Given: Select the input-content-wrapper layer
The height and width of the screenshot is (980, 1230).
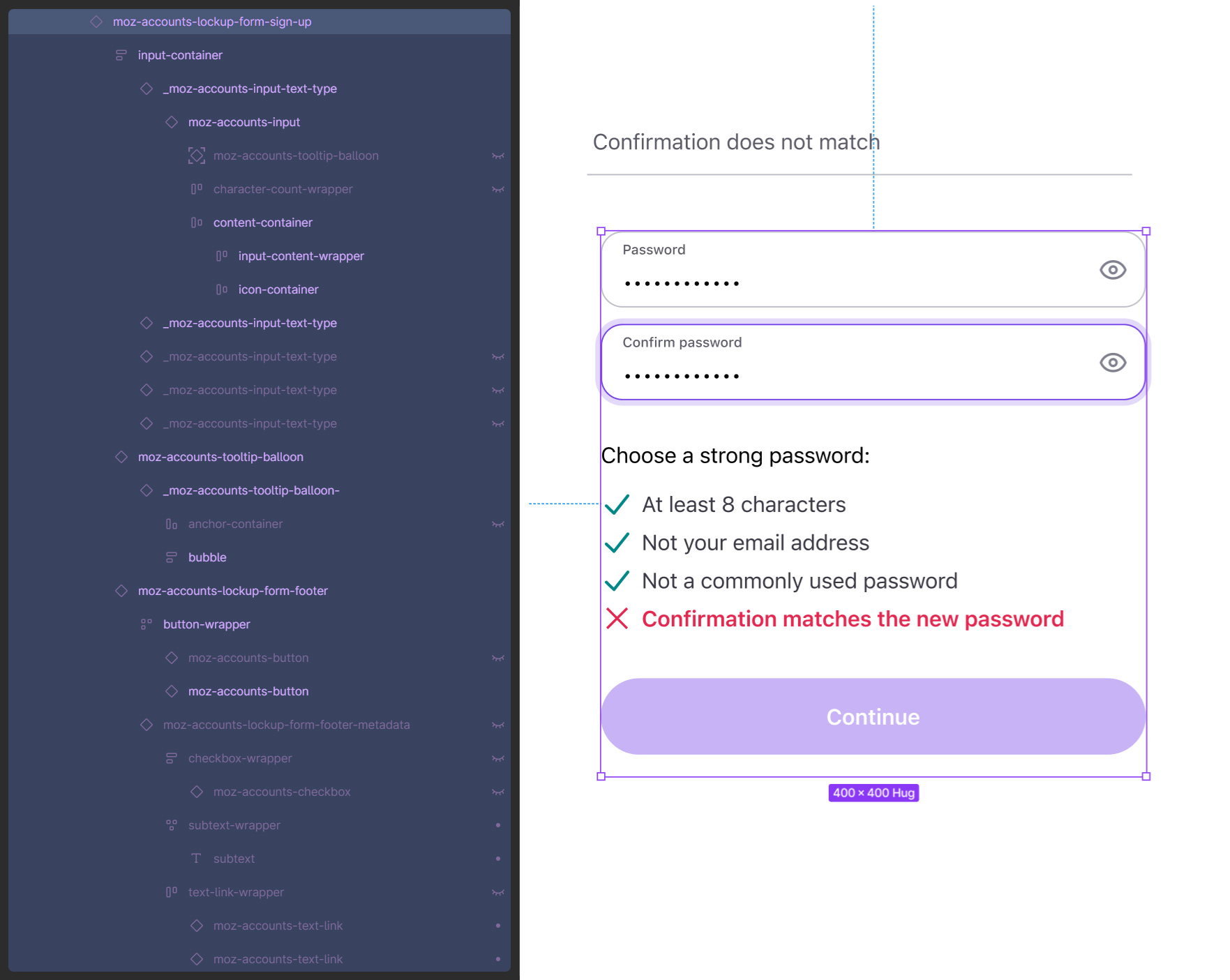Looking at the screenshot, I should pyautogui.click(x=301, y=256).
